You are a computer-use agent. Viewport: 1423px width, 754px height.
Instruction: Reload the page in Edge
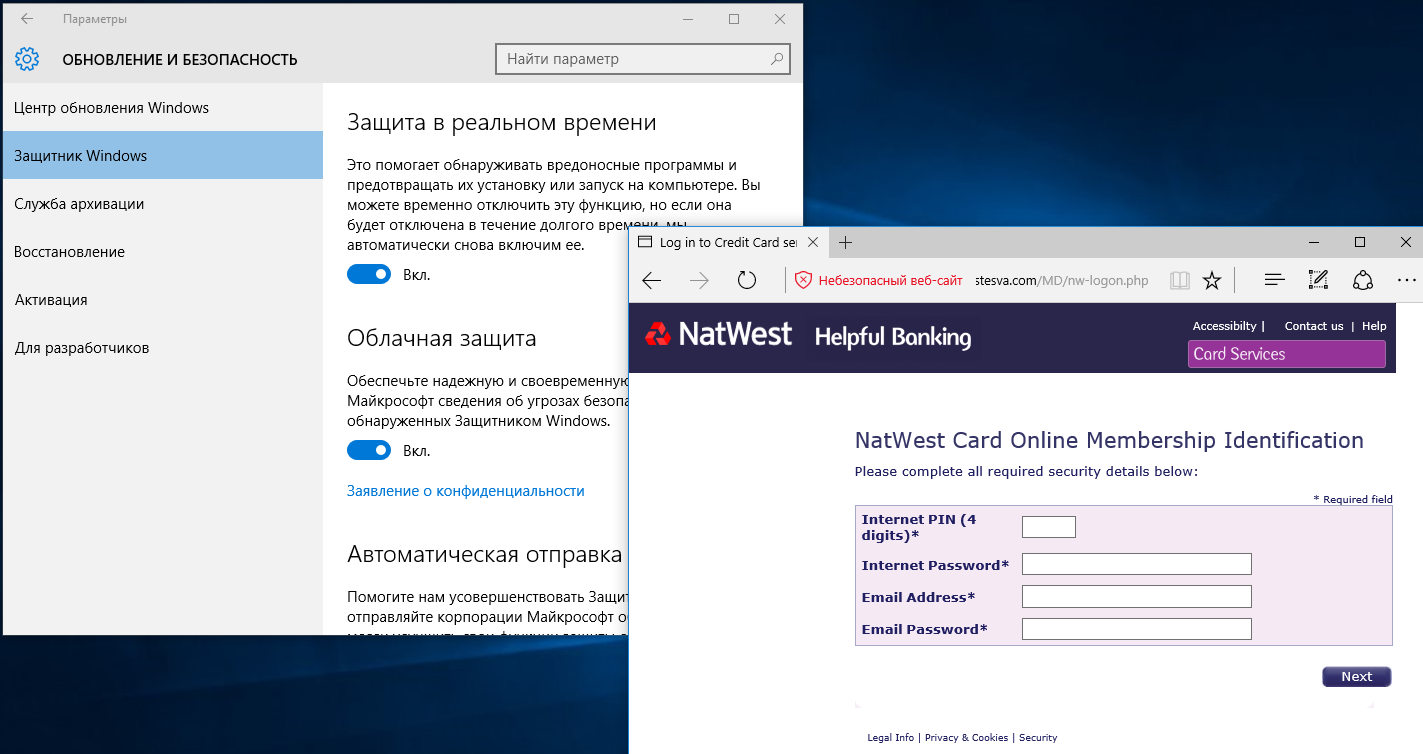coord(747,281)
